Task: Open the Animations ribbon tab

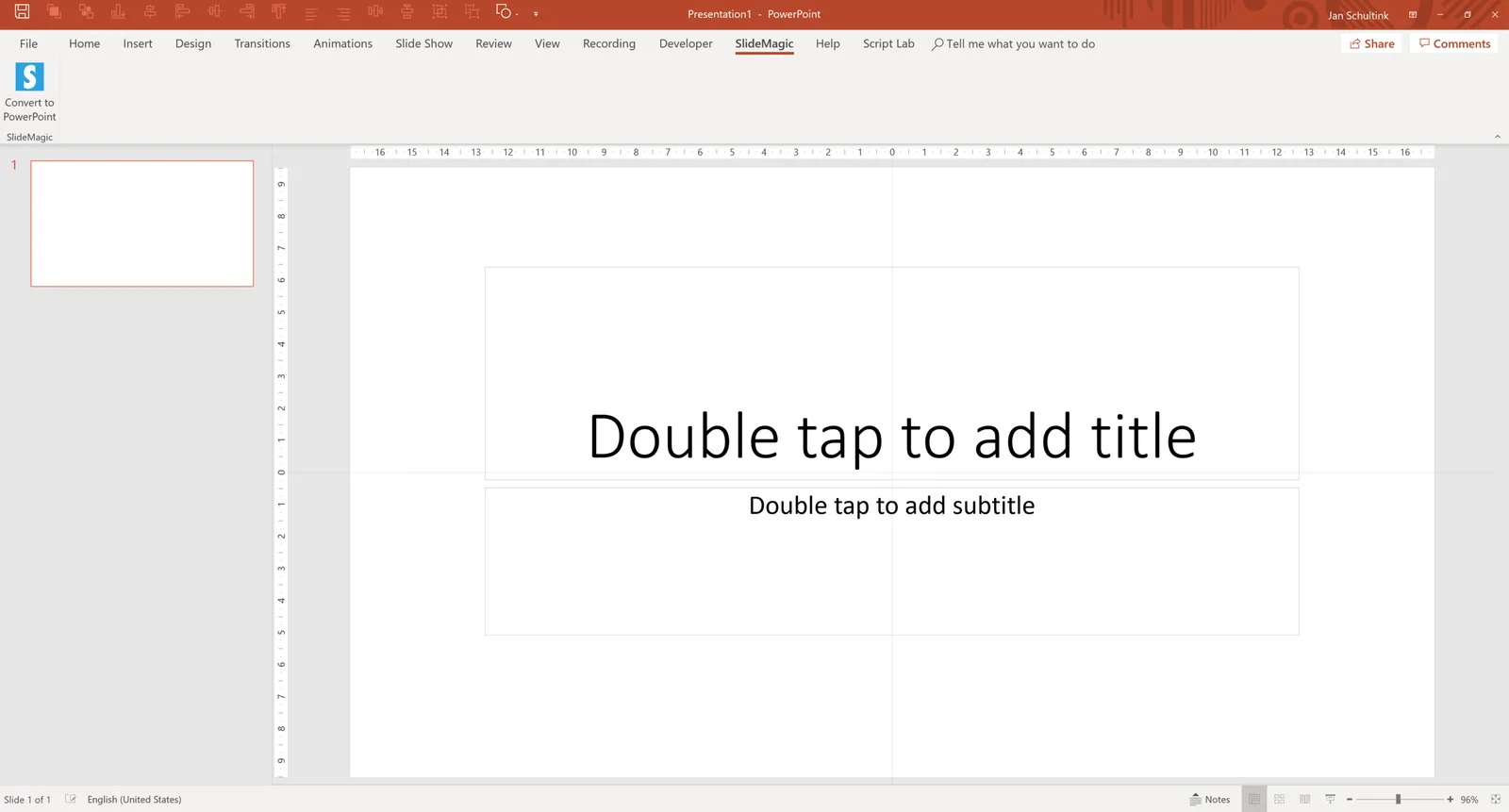Action: [x=343, y=43]
